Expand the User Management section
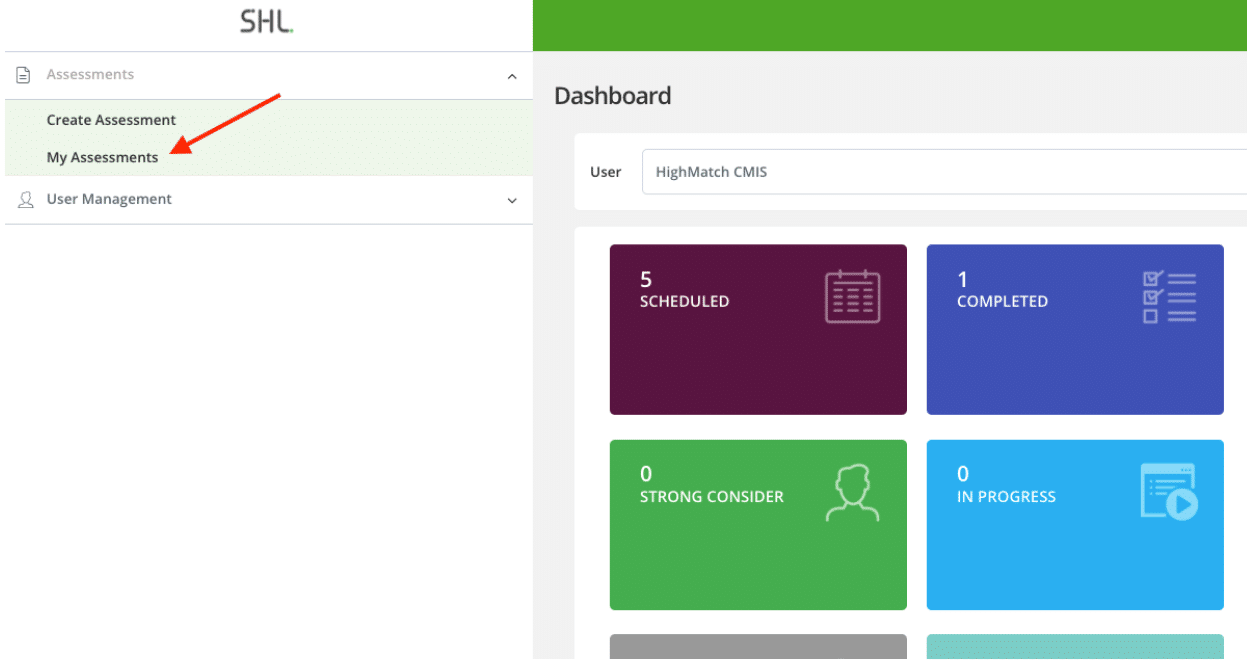This screenshot has width=1247, height=660. 512,199
